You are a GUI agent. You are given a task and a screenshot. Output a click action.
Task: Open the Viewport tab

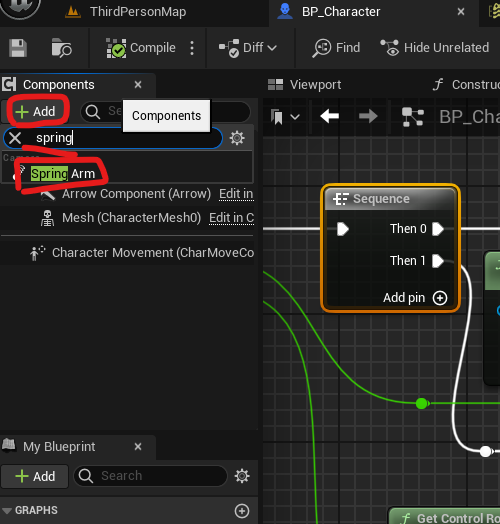(304, 85)
